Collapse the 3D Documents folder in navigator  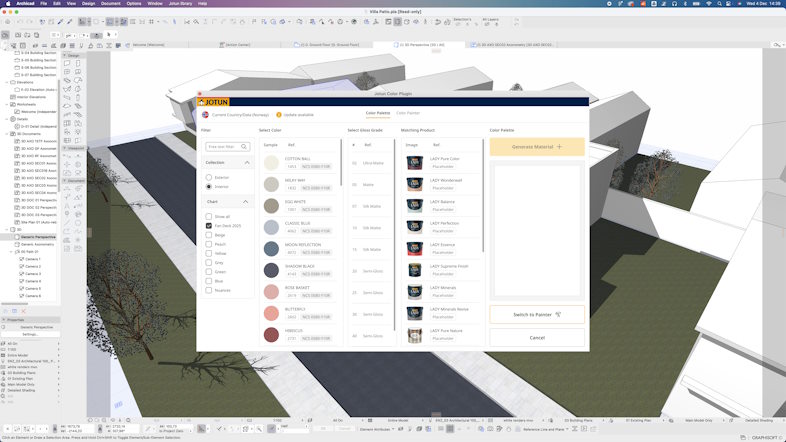pyautogui.click(x=7, y=134)
